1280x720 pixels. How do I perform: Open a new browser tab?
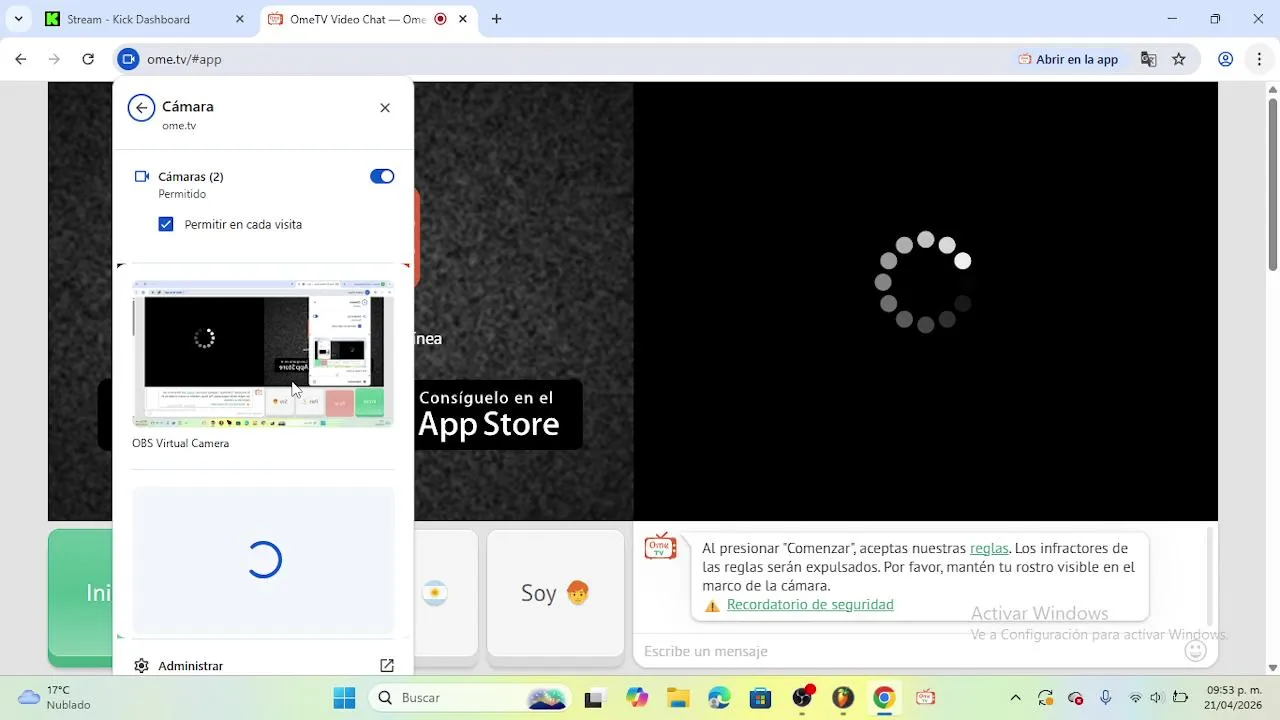click(x=496, y=19)
